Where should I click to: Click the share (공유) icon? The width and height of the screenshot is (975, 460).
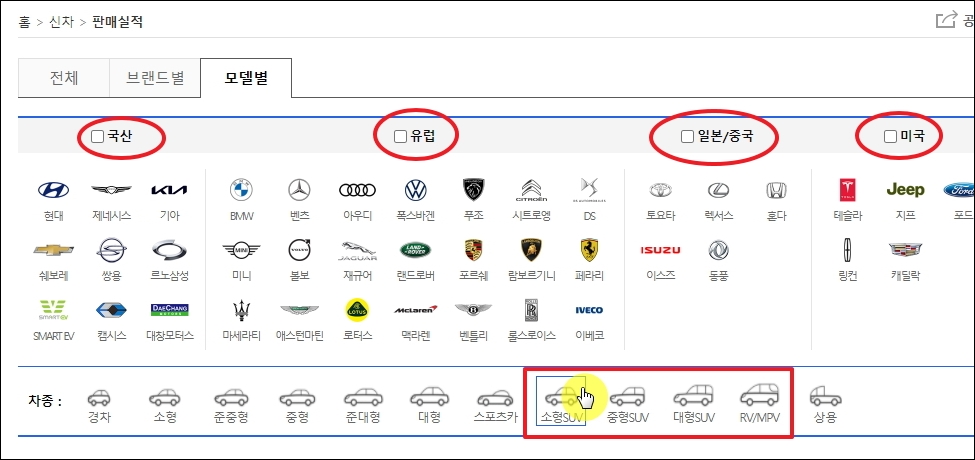pos(946,20)
